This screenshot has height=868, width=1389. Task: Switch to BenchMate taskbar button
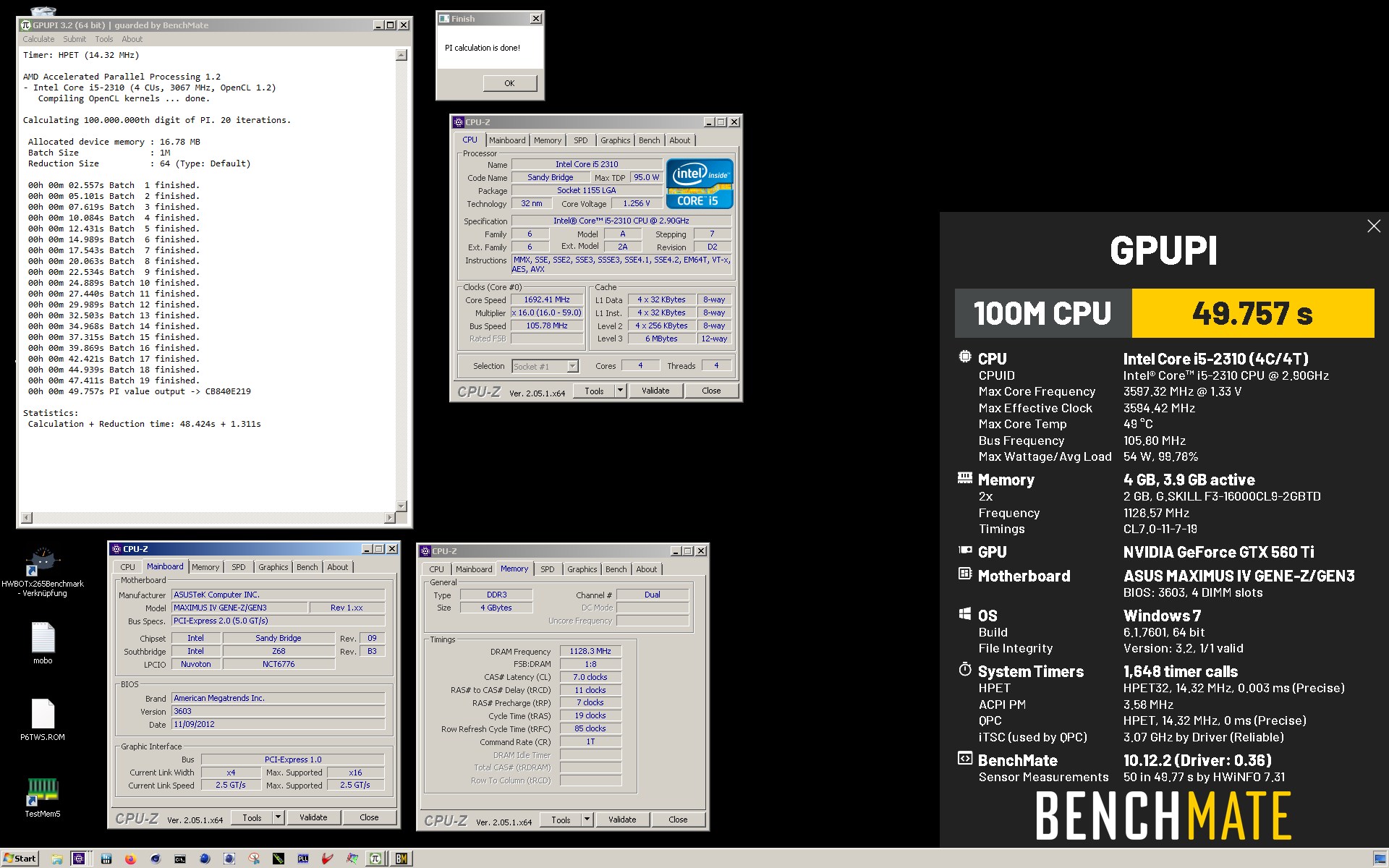point(402,859)
